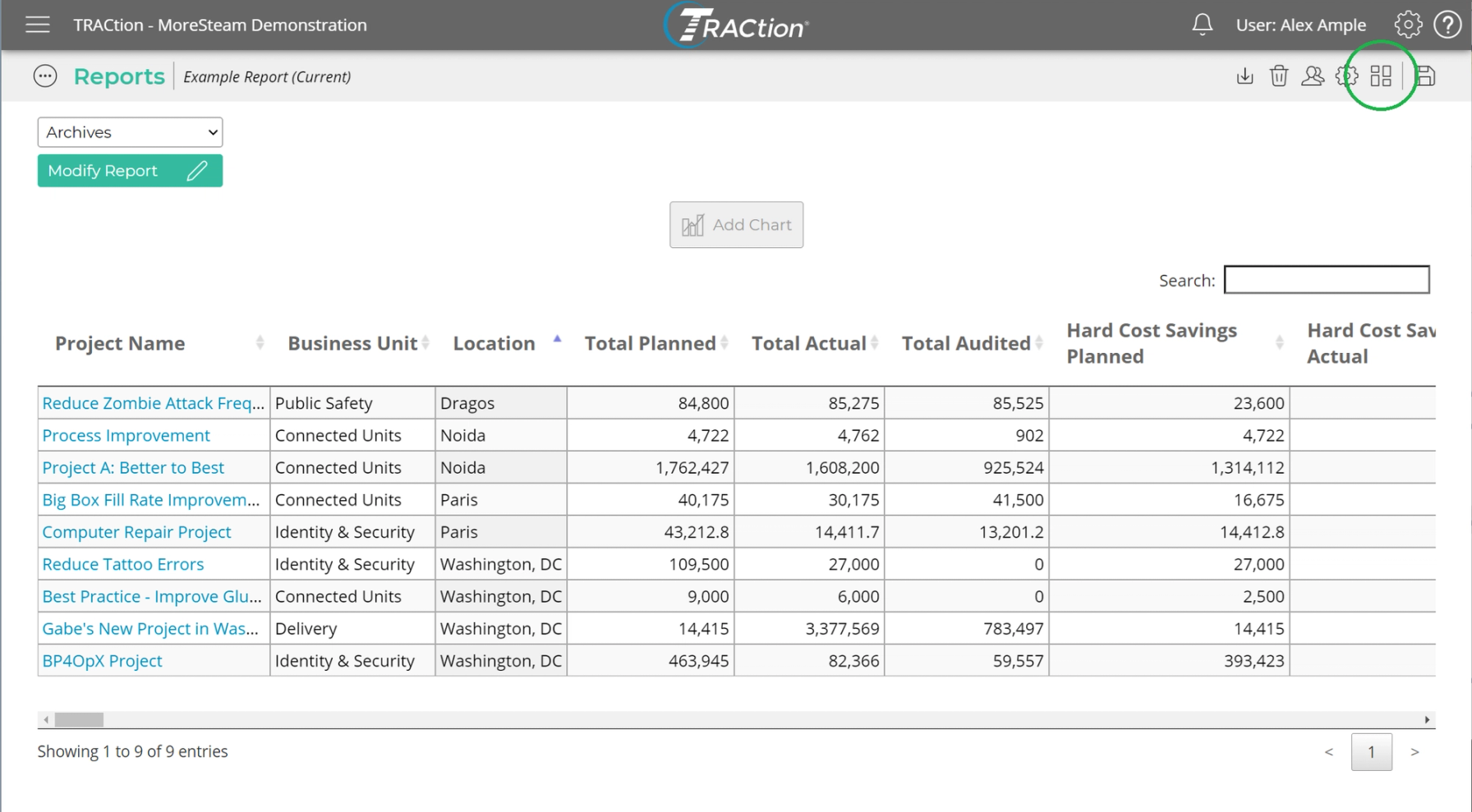Open Big Box Fill Rate Improvem... link
The width and height of the screenshot is (1472, 812).
pos(151,499)
